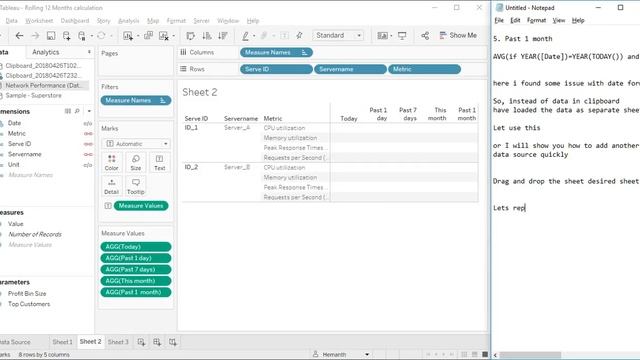Select the Profit Bin Size parameter
This screenshot has width=640, height=360.
coord(27,293)
